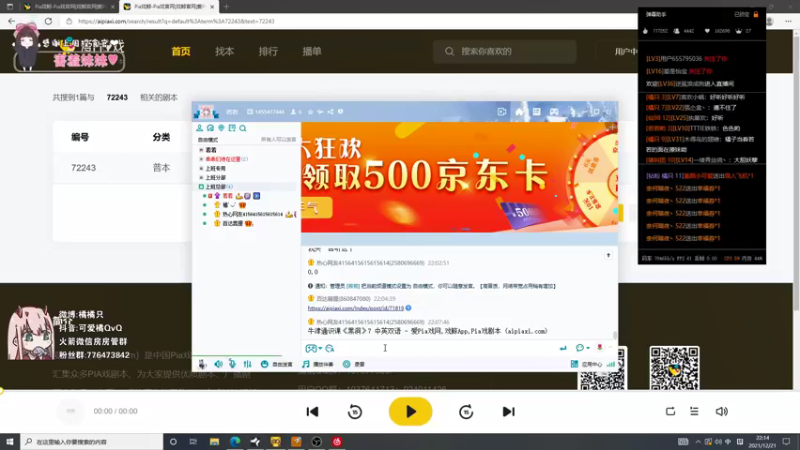
Task: Play the audio track
Action: pos(410,411)
